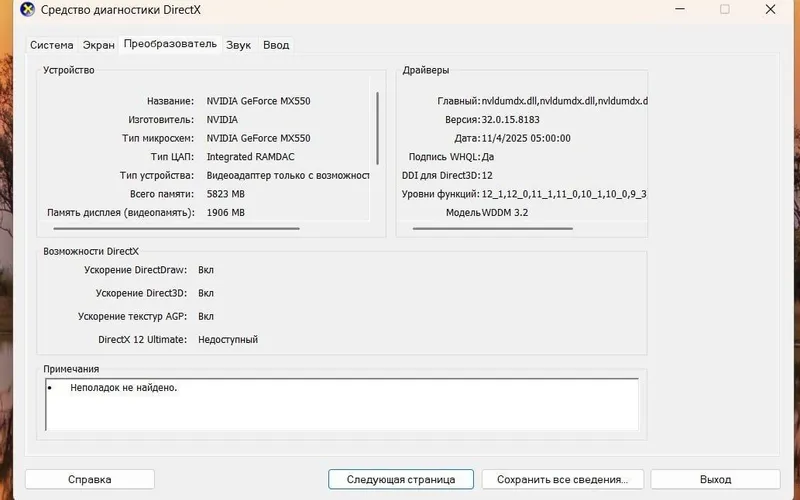Click the note Неполадок не найдено
The image size is (800, 500).
tap(123, 388)
